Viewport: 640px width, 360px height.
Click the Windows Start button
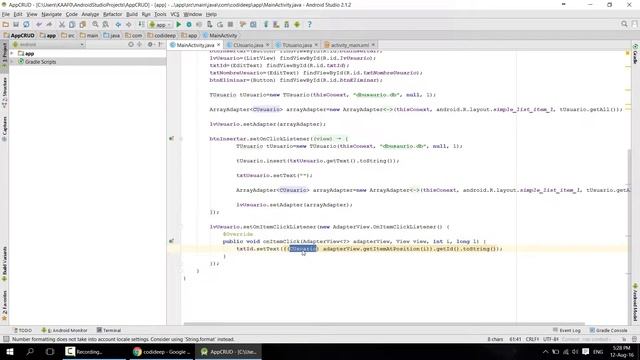[10, 351]
